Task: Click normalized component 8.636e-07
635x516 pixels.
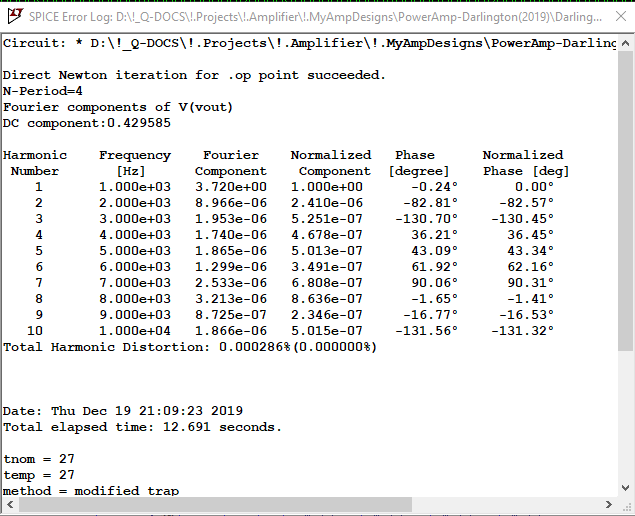Action: (327, 299)
